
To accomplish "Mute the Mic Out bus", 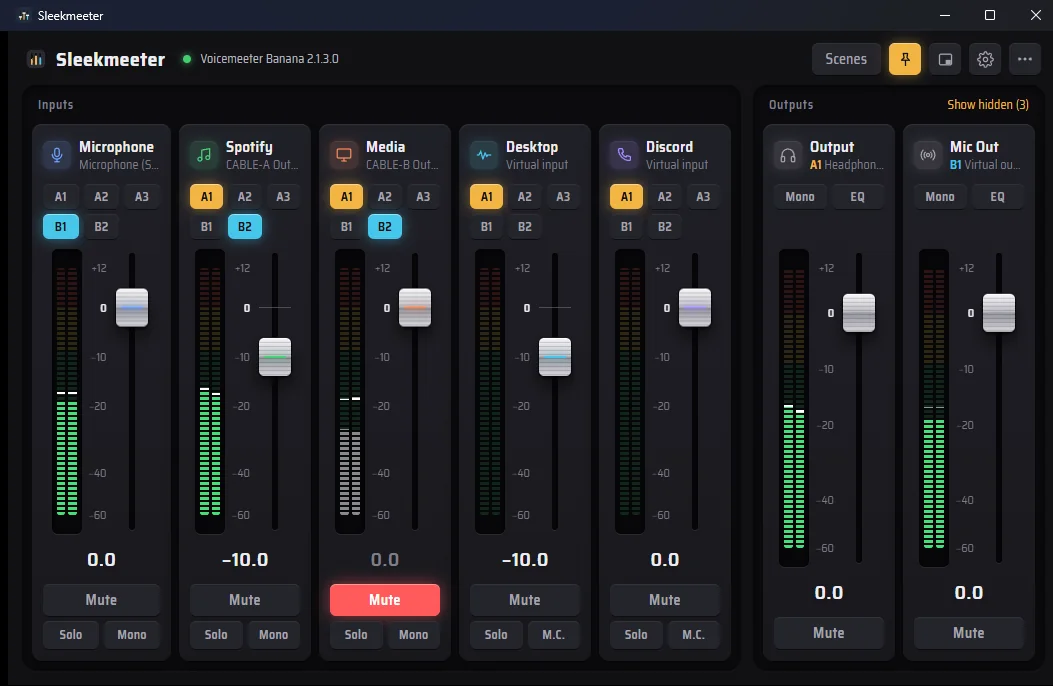I will pyautogui.click(x=968, y=633).
